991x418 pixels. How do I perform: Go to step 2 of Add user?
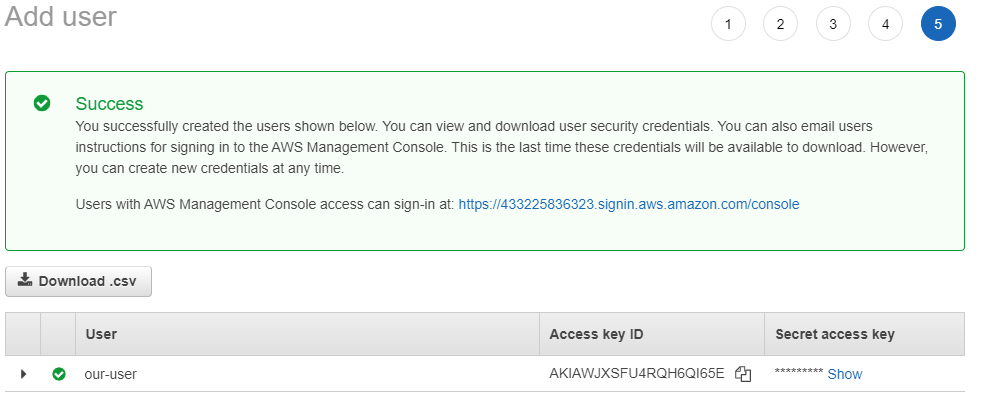[780, 24]
